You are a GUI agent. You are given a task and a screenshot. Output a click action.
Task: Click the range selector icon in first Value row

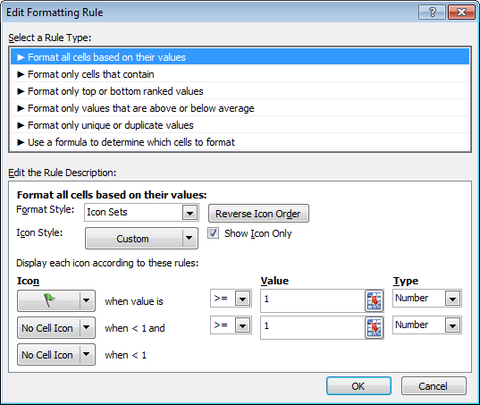[x=374, y=301]
